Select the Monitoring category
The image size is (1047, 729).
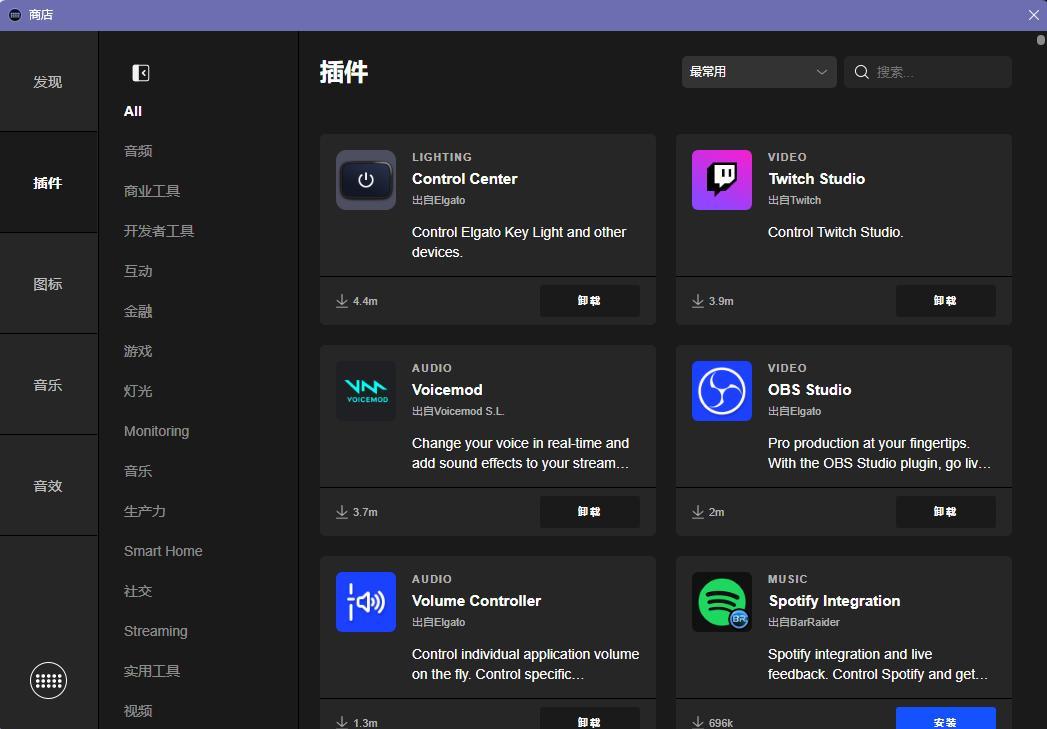156,431
